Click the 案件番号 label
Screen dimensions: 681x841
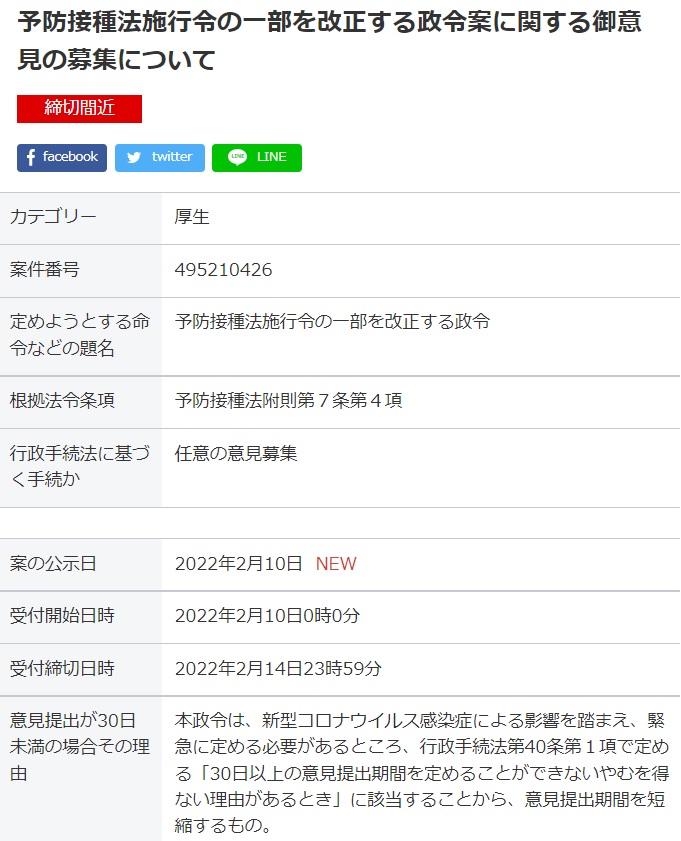pos(45,269)
